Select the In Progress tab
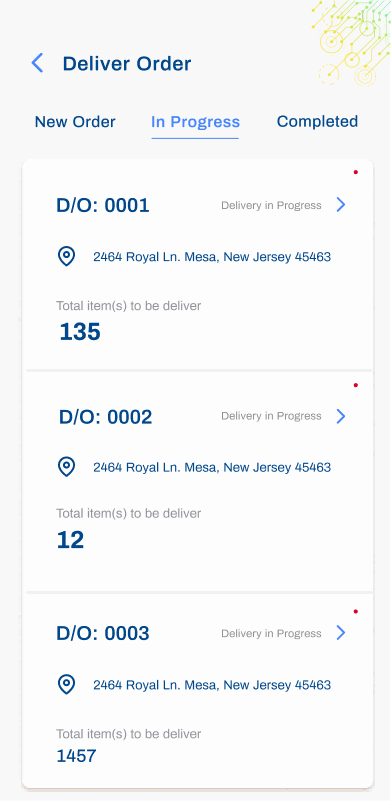This screenshot has width=391, height=801. click(x=195, y=123)
